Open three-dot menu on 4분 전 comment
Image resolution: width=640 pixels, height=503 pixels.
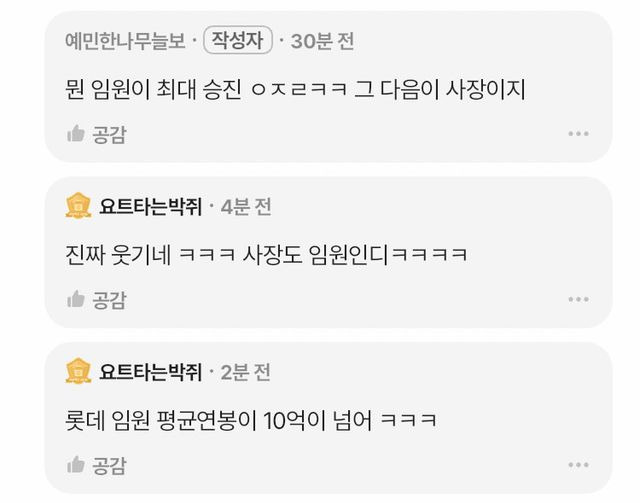[578, 299]
